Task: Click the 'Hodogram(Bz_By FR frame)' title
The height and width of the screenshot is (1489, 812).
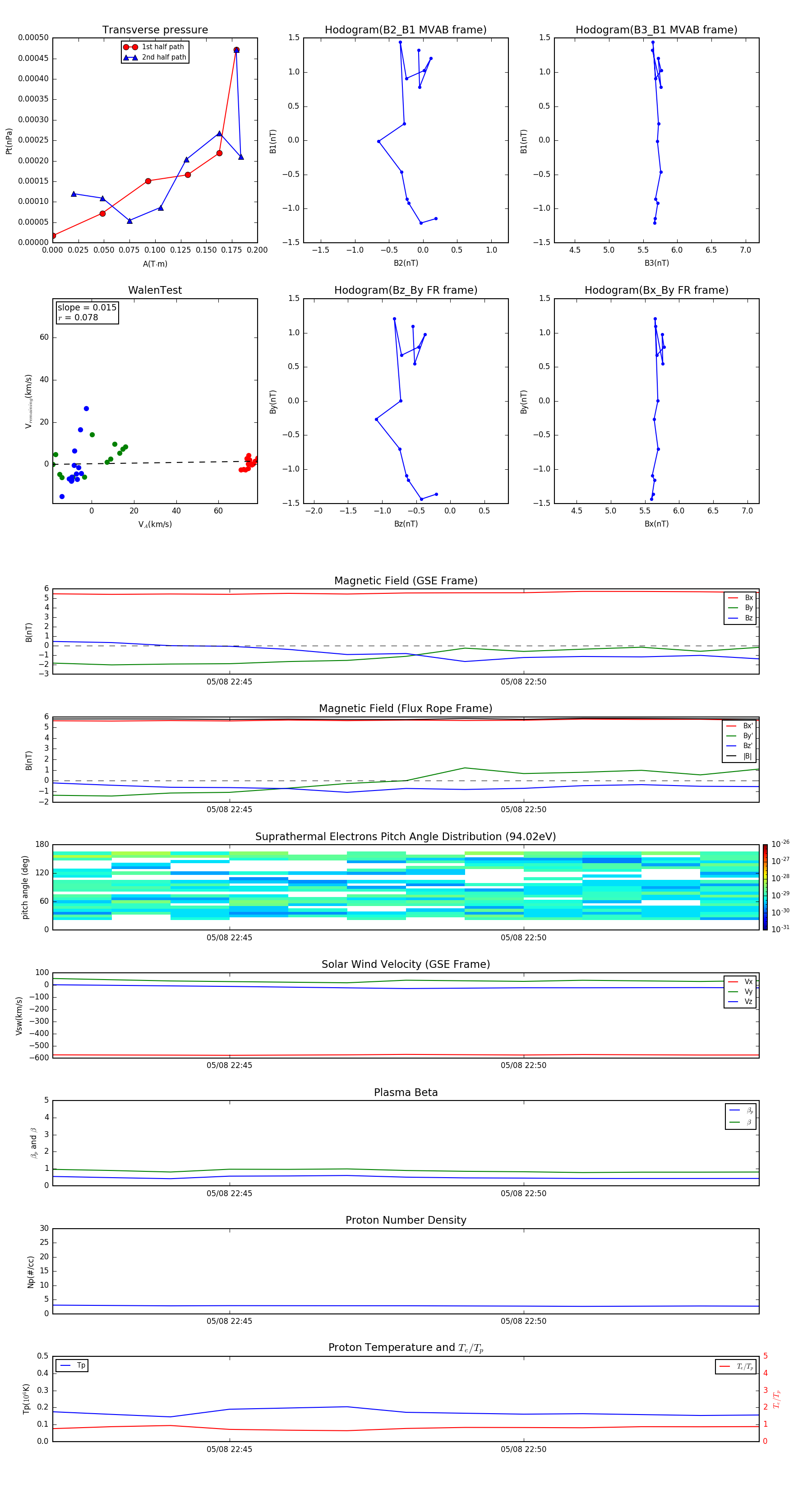Action: (x=406, y=290)
